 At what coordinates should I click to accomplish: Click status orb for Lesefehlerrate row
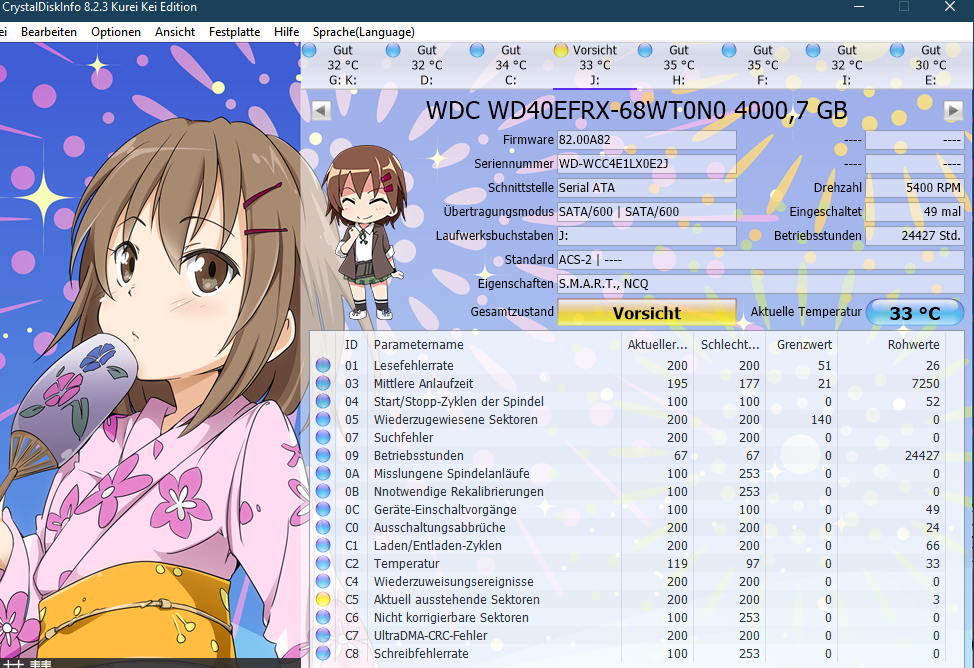point(323,365)
